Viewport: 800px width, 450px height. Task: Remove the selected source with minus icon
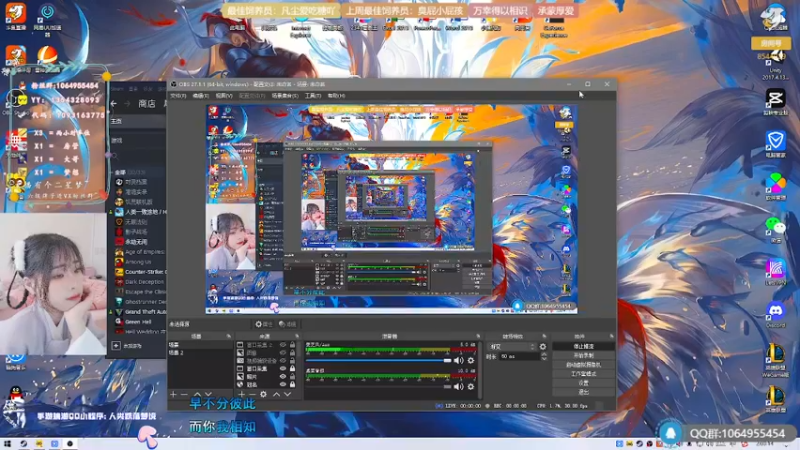(252, 394)
